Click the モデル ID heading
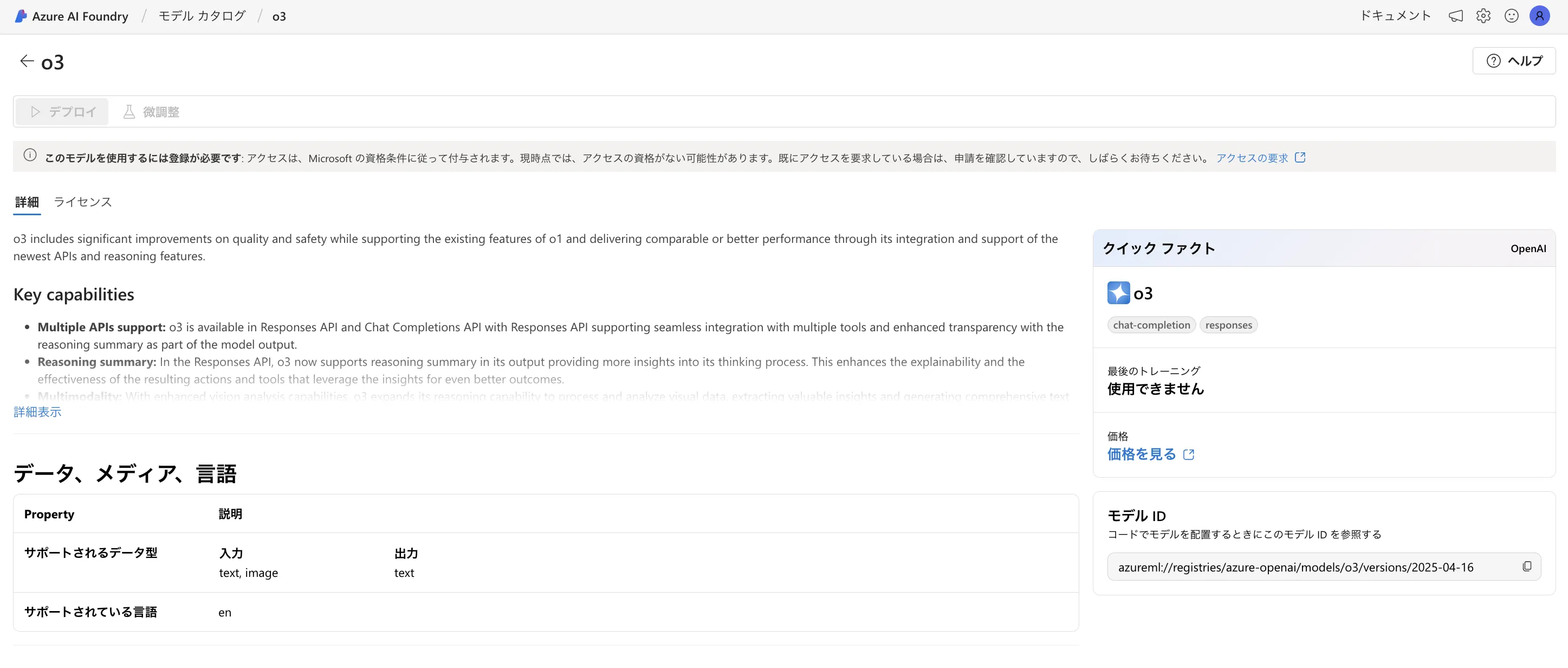1568x668 pixels. 1136,516
